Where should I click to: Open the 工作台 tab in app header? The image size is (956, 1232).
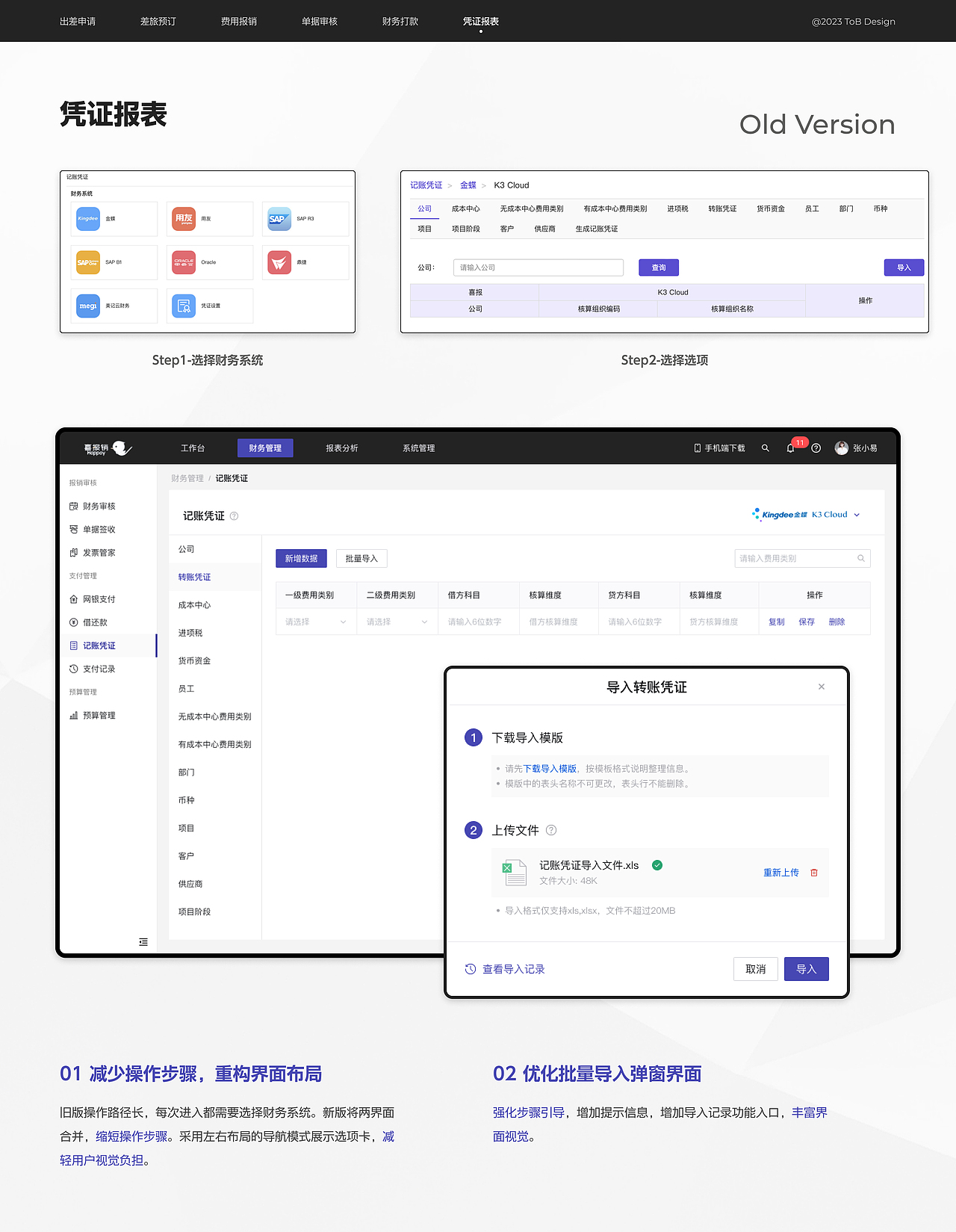click(x=193, y=448)
